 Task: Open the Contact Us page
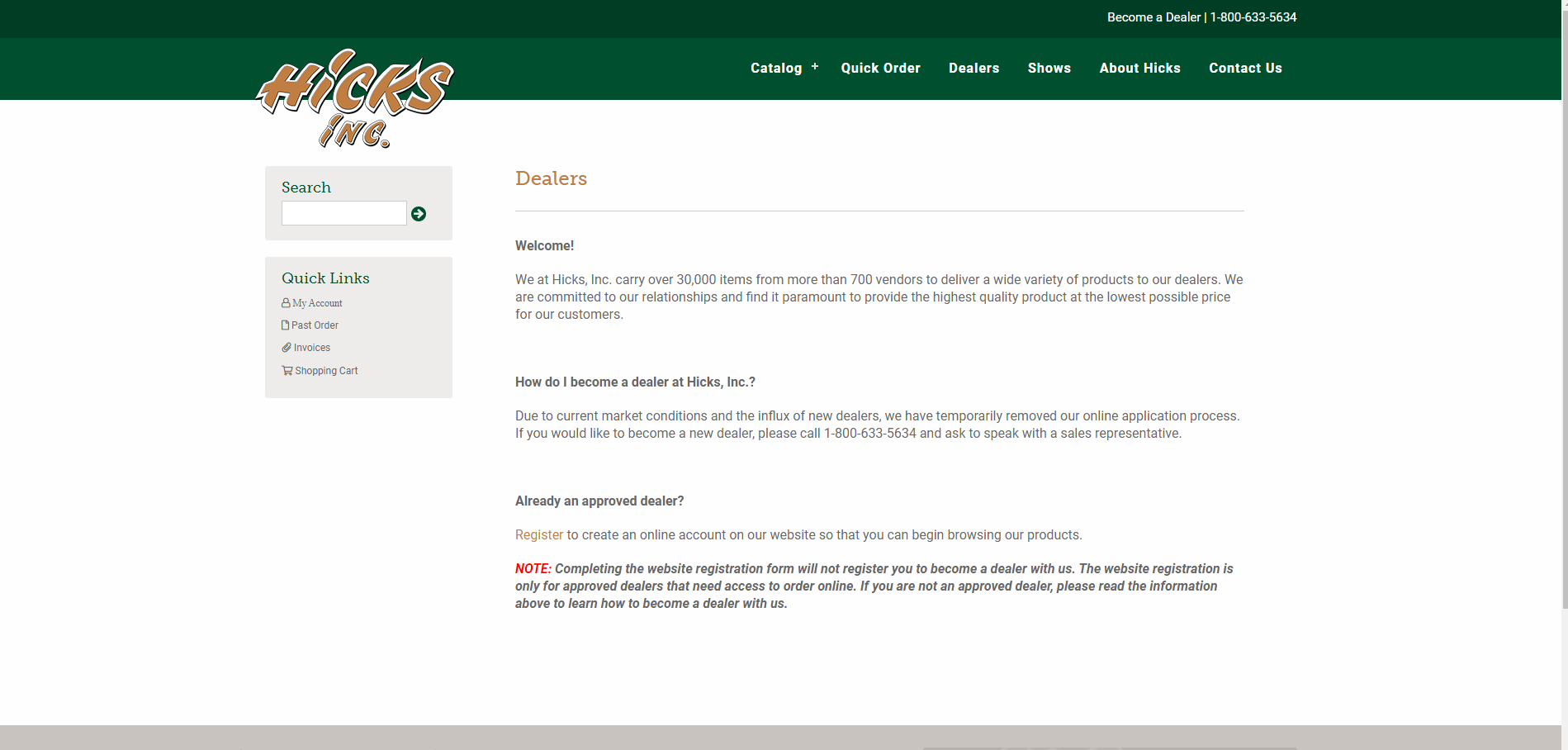tap(1245, 68)
